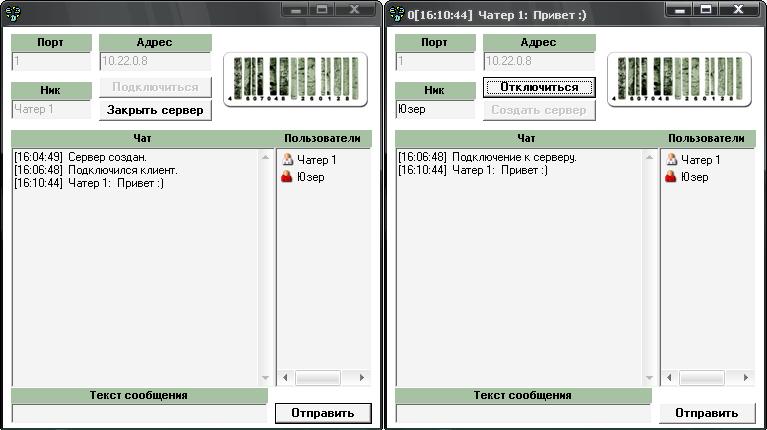Select the Чатер 1 user icon in the left window
The height and width of the screenshot is (430, 767).
click(287, 159)
